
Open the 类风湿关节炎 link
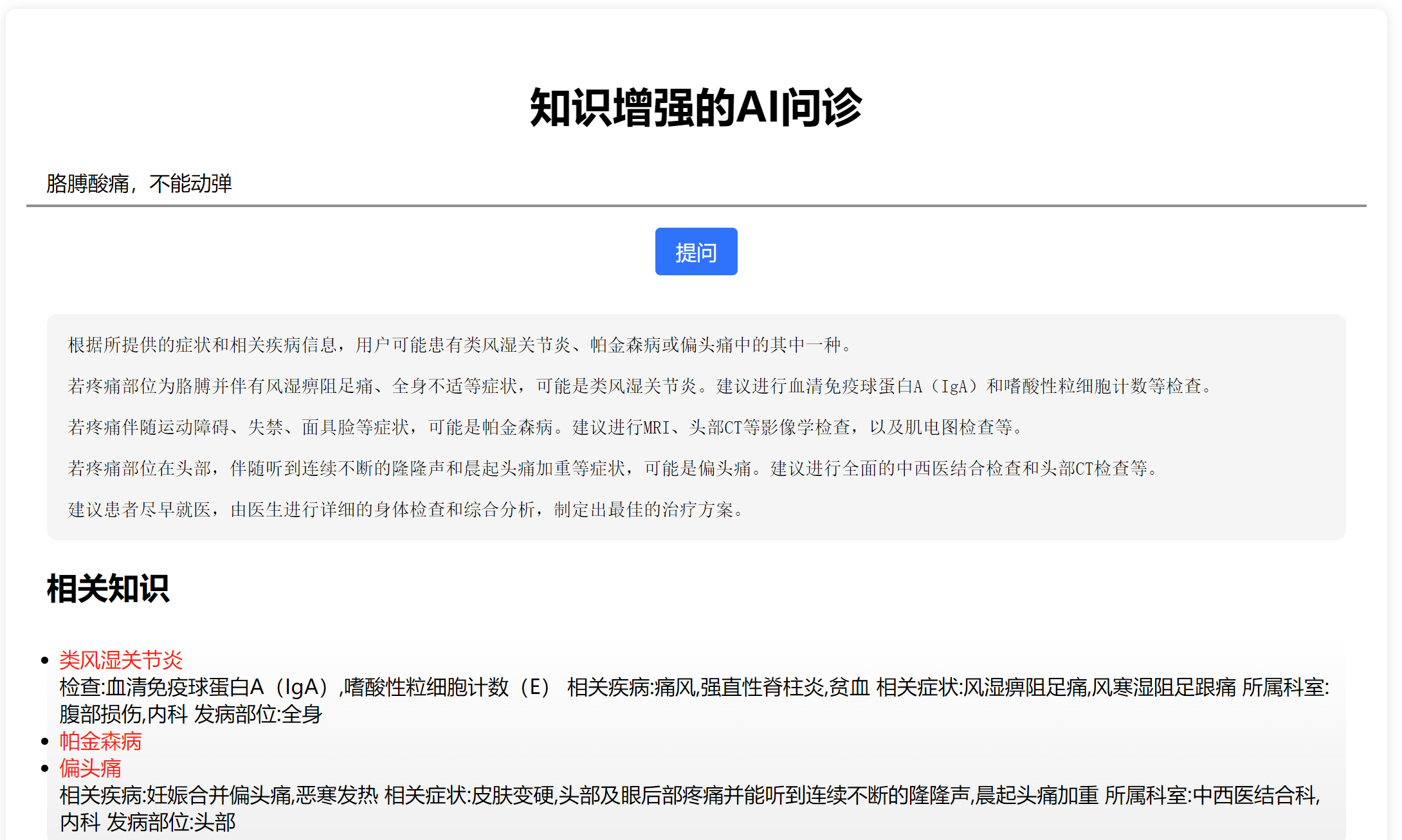[x=121, y=660]
